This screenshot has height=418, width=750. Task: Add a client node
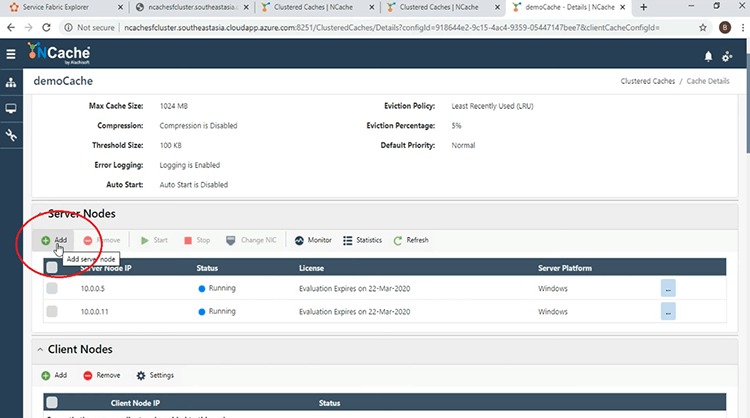click(54, 375)
